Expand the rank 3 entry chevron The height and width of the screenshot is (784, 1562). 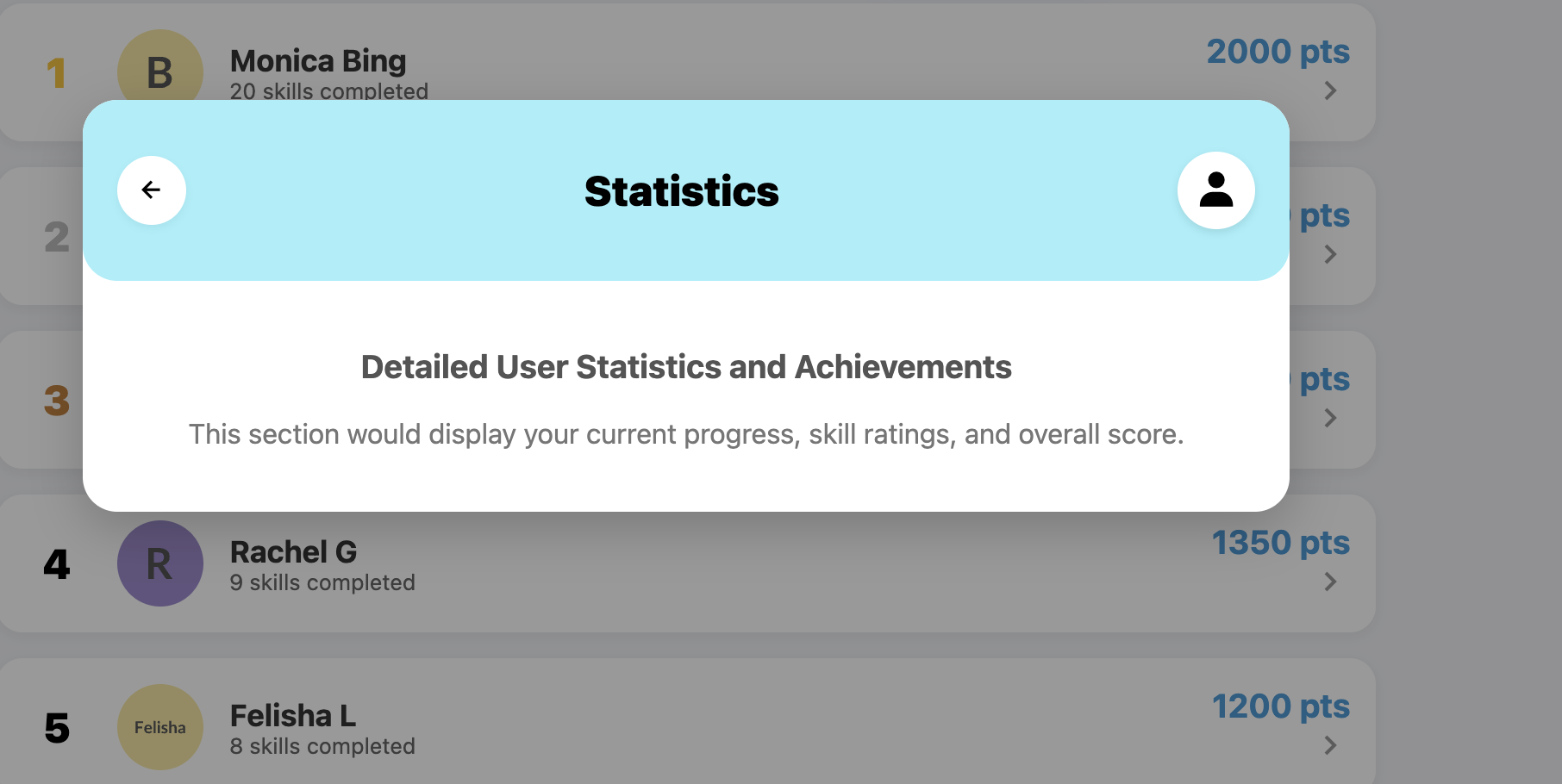tap(1330, 418)
